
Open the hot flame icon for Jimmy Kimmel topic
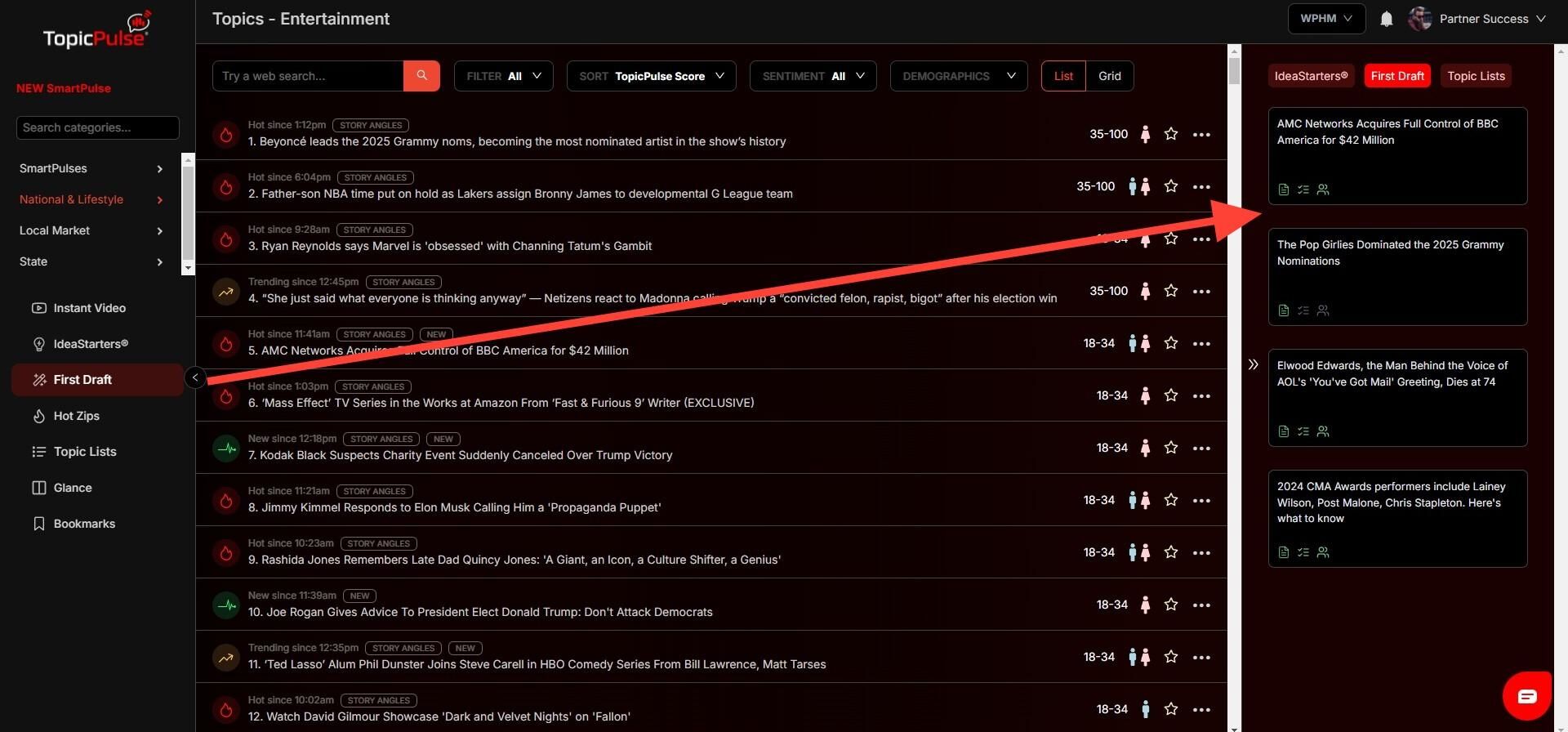[x=226, y=500]
